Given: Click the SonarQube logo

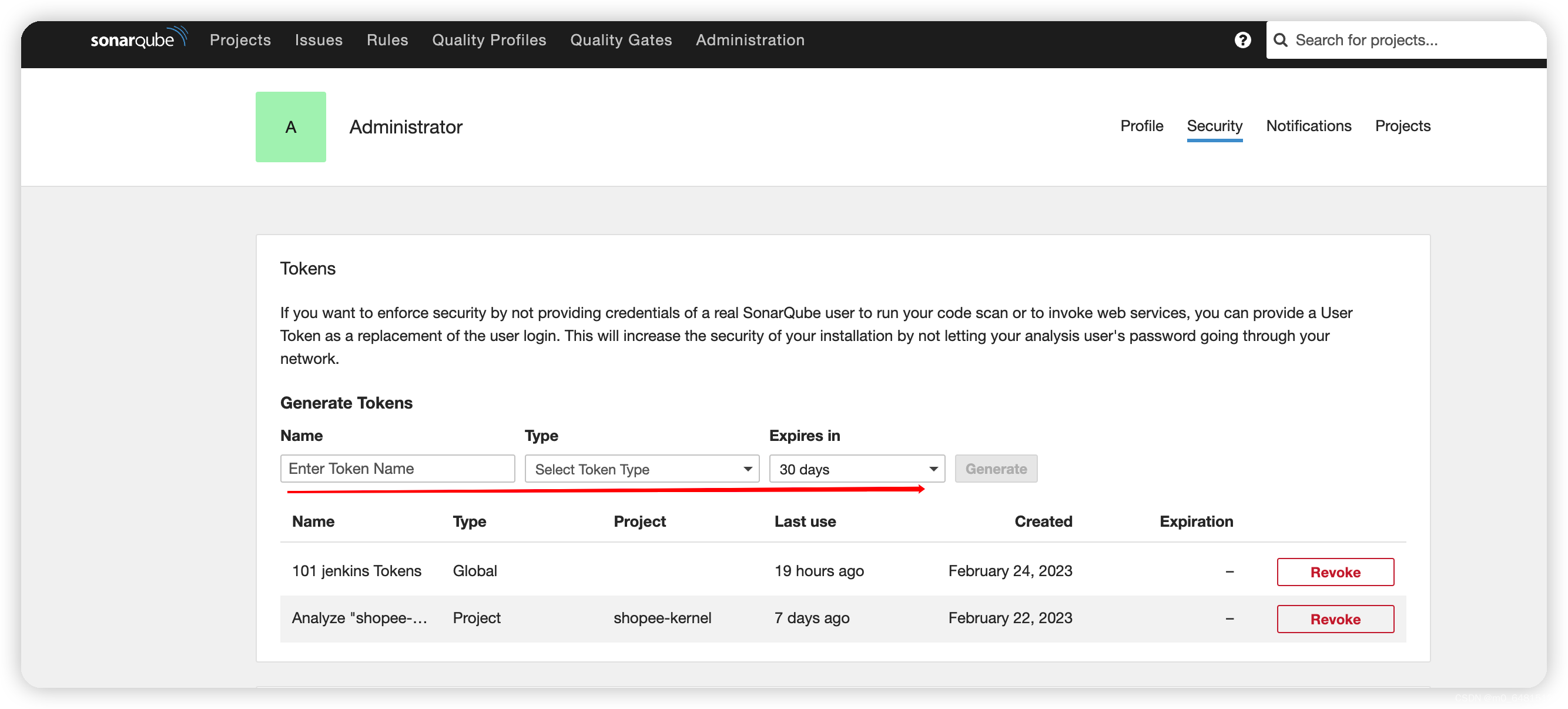Looking at the screenshot, I should click(x=138, y=39).
